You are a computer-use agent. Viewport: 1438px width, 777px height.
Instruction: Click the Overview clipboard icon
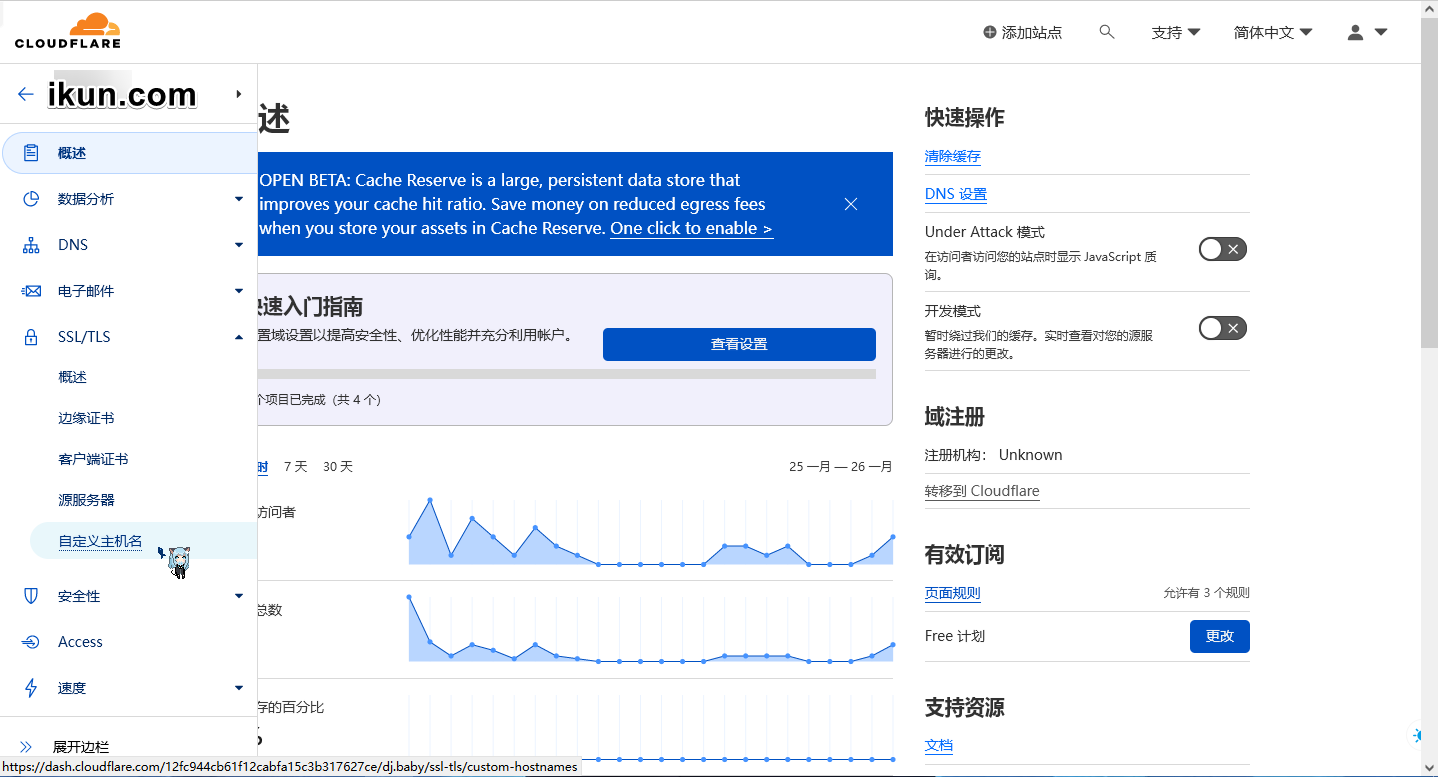tap(31, 153)
